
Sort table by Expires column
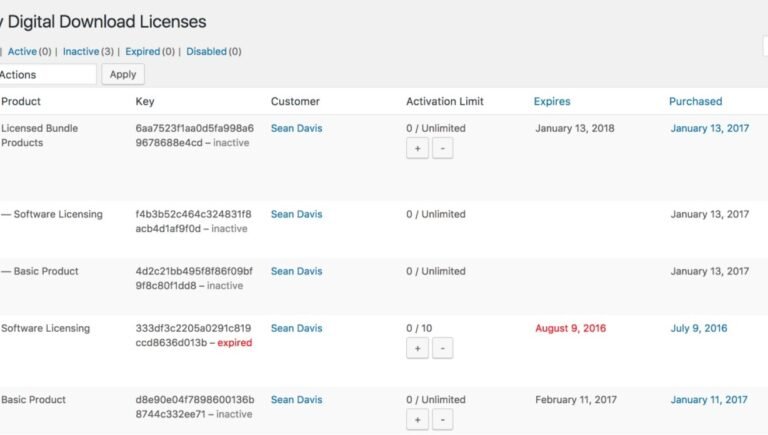(x=552, y=101)
